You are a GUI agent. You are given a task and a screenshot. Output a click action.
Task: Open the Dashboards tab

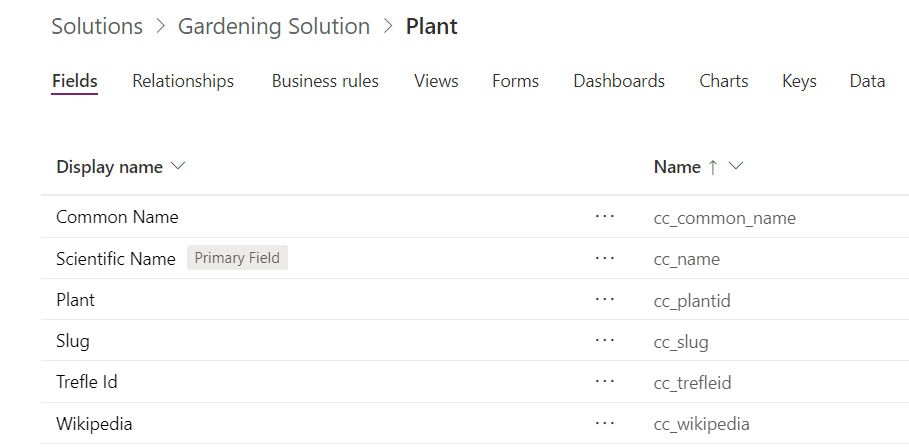coord(619,81)
